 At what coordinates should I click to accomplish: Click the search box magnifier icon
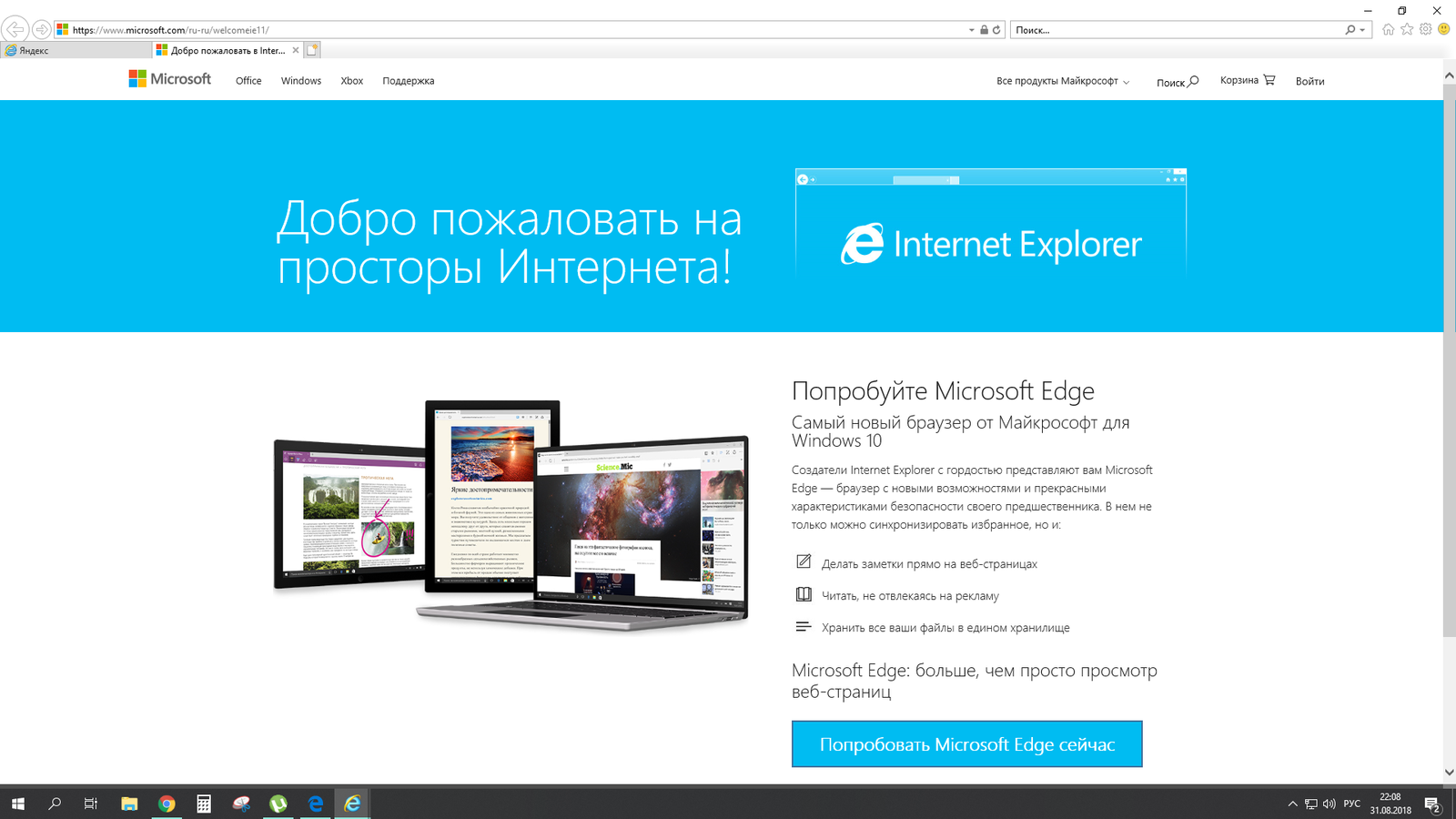[x=1350, y=30]
